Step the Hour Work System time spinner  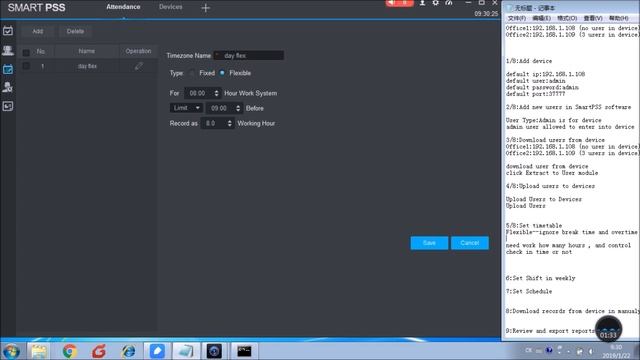click(216, 93)
